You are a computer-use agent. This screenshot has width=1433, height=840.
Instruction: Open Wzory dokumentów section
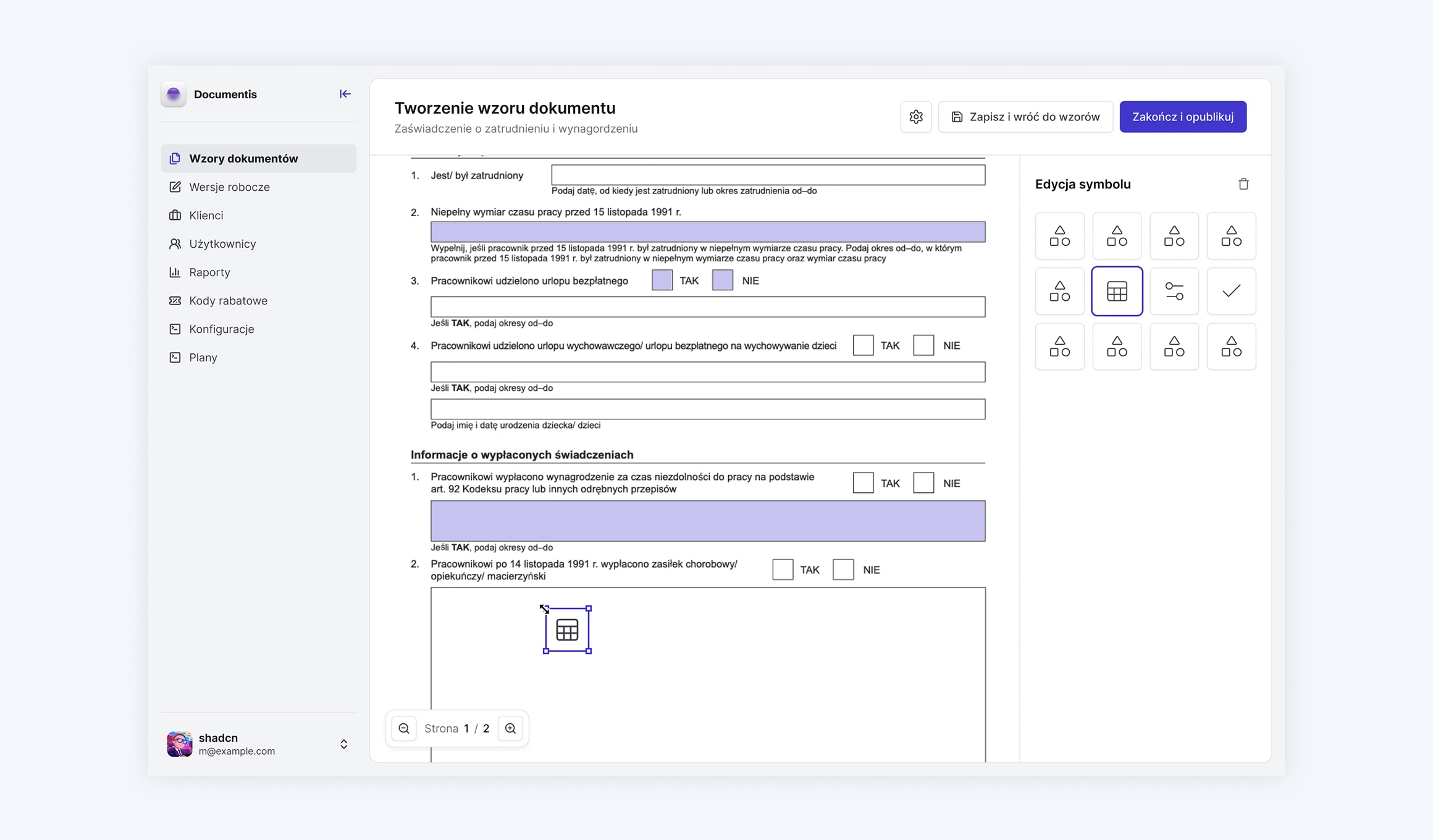(259, 159)
